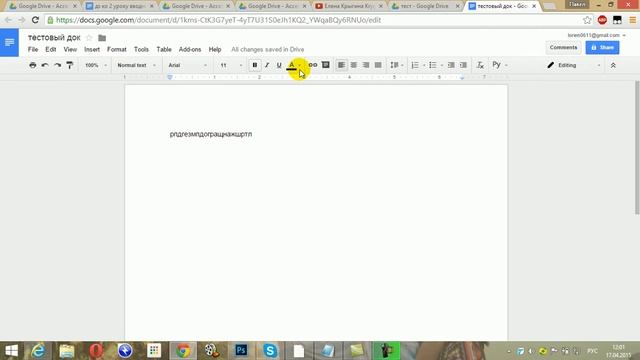Image resolution: width=640 pixels, height=360 pixels.
Task: Click the blue Share button
Action: pos(602,47)
